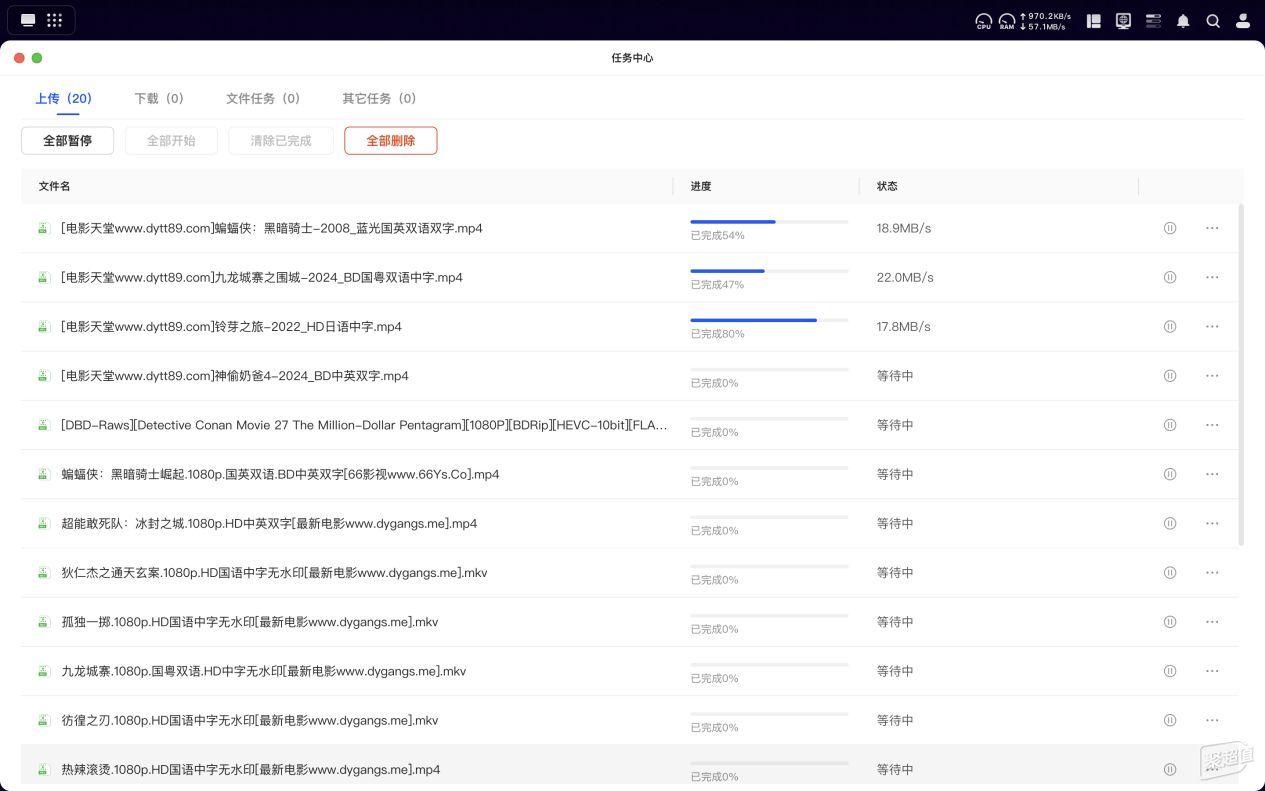The height and width of the screenshot is (791, 1265).
Task: Open more options for 超能敢死队 row
Action: [x=1212, y=523]
